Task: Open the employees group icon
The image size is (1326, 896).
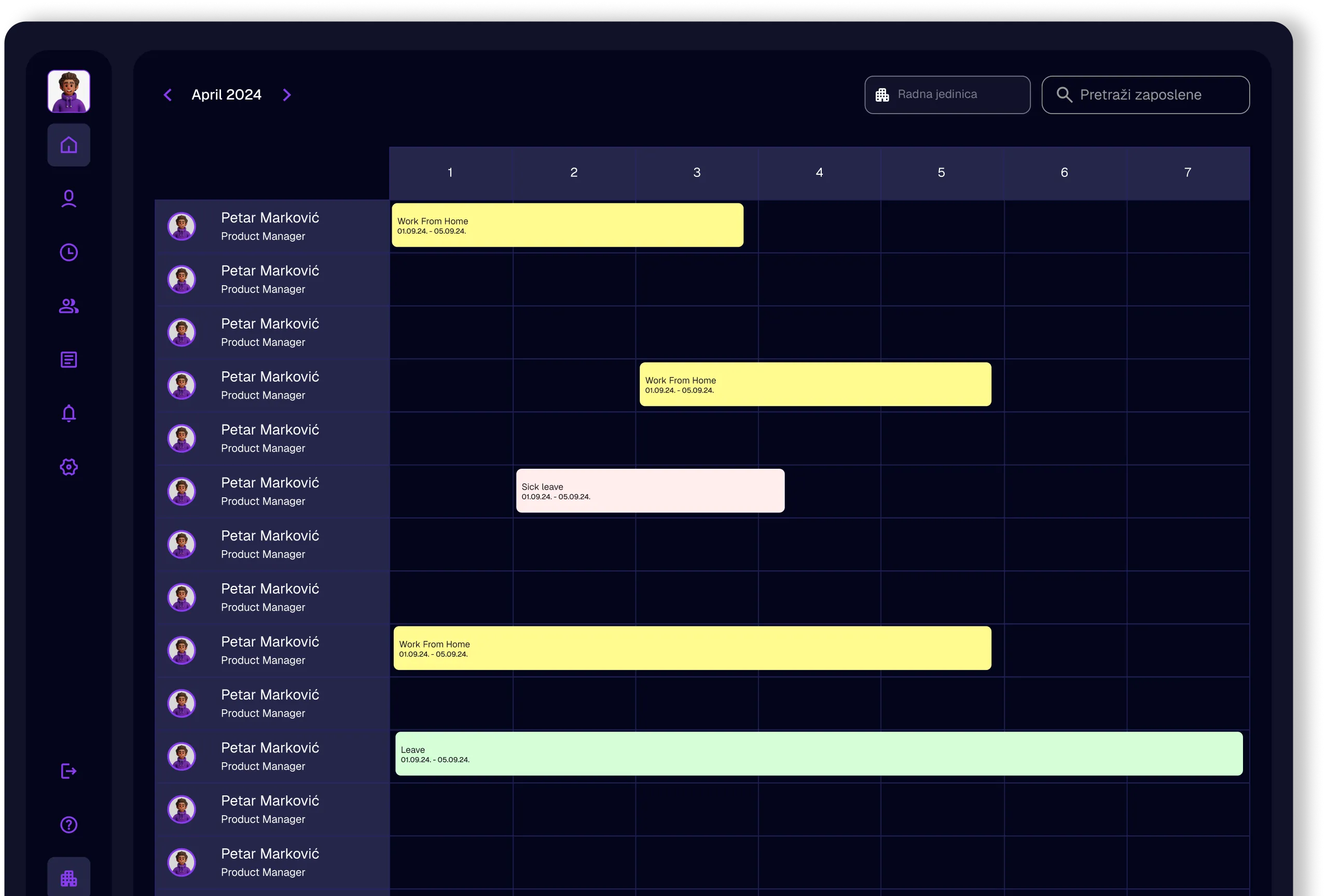Action: click(x=68, y=306)
